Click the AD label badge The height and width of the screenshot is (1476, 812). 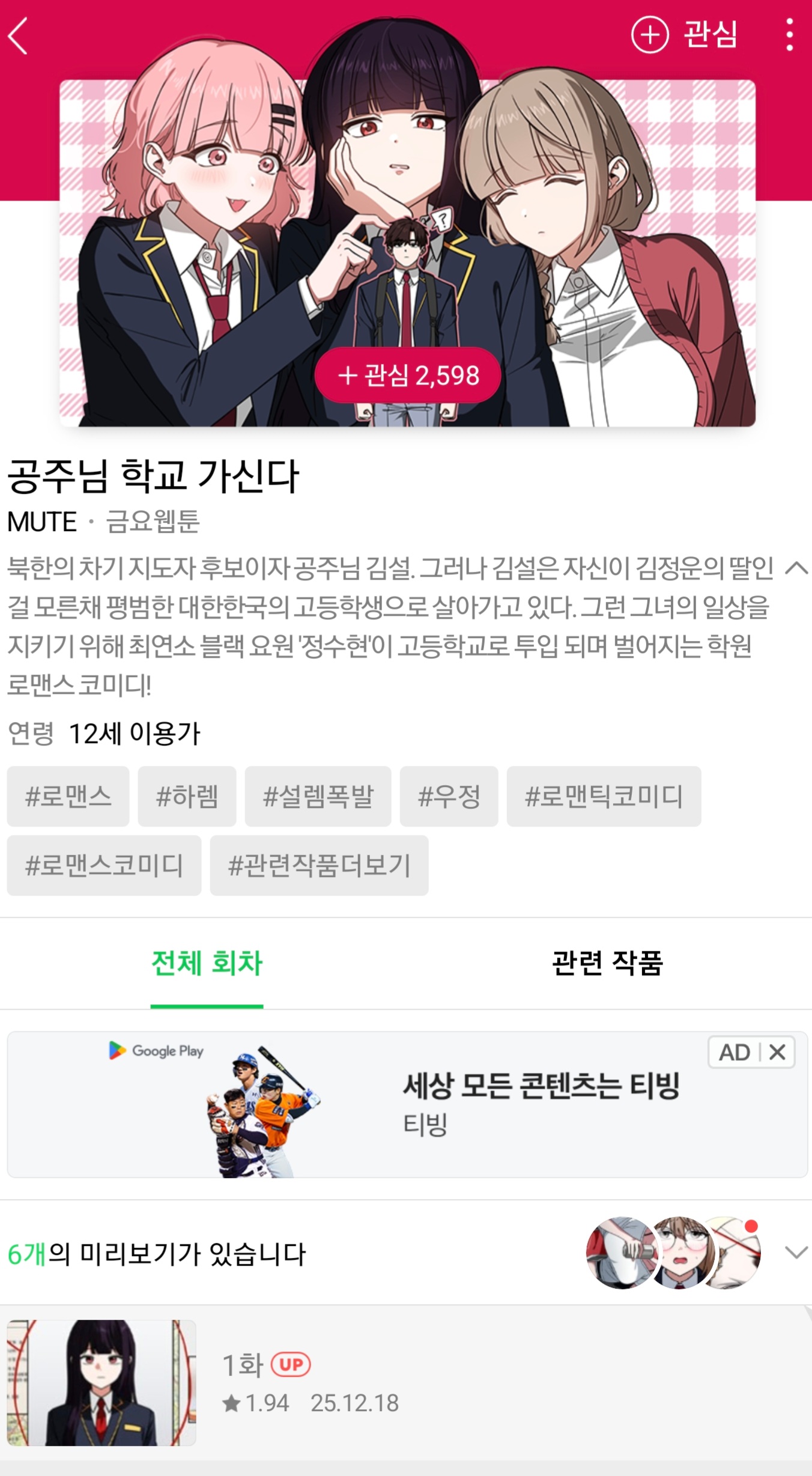pyautogui.click(x=735, y=1052)
